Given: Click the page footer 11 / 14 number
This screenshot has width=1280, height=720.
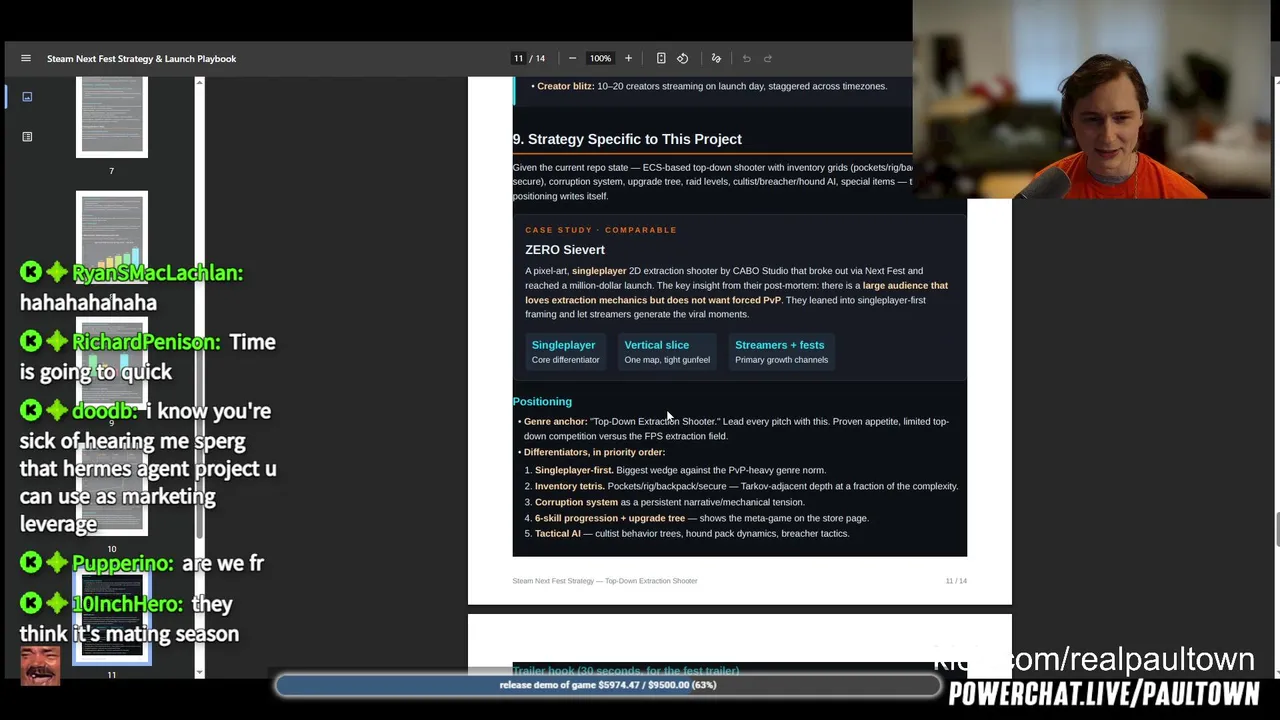Looking at the screenshot, I should click(x=956, y=581).
